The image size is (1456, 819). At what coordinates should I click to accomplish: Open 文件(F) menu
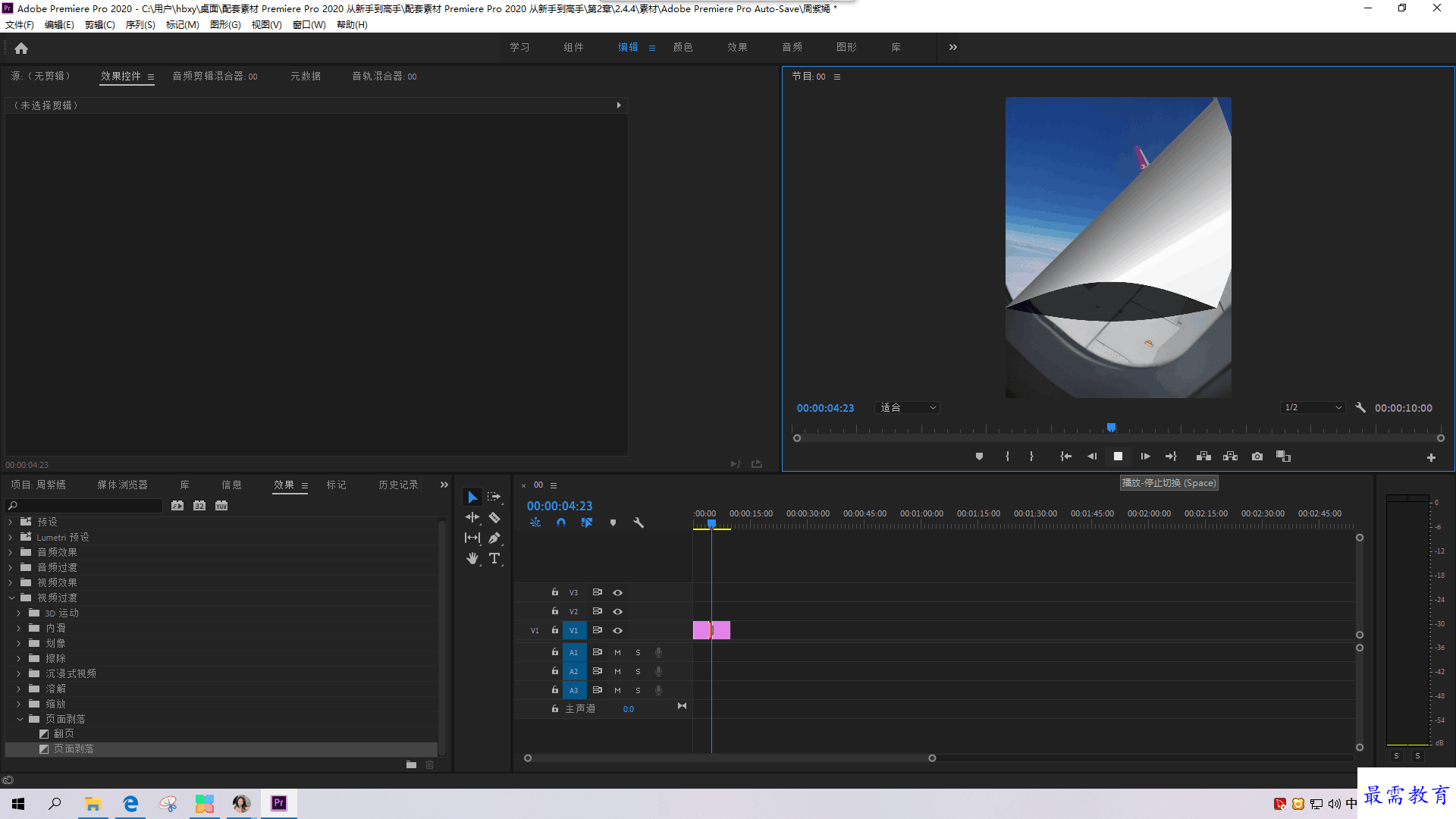point(20,25)
